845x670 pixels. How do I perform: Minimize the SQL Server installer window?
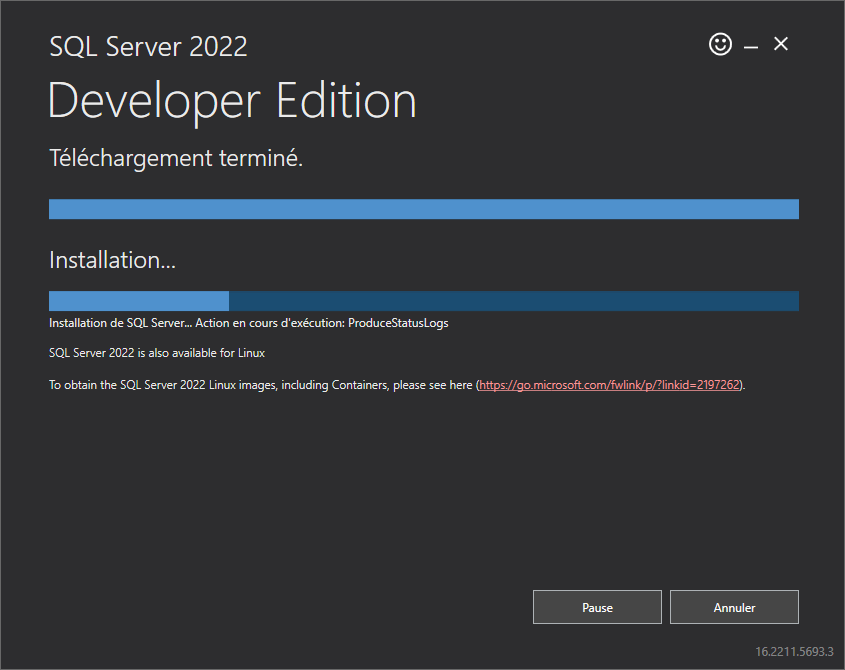[751, 47]
